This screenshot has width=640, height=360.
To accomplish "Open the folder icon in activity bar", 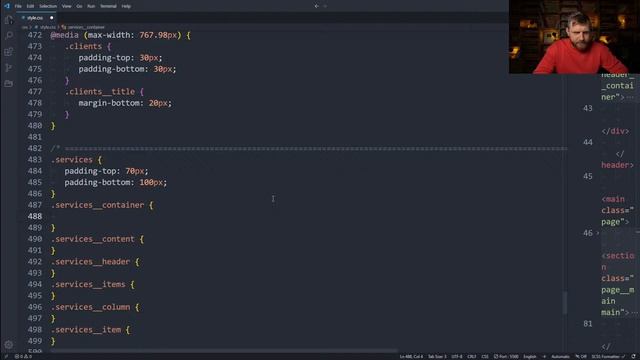I will click(9, 83).
